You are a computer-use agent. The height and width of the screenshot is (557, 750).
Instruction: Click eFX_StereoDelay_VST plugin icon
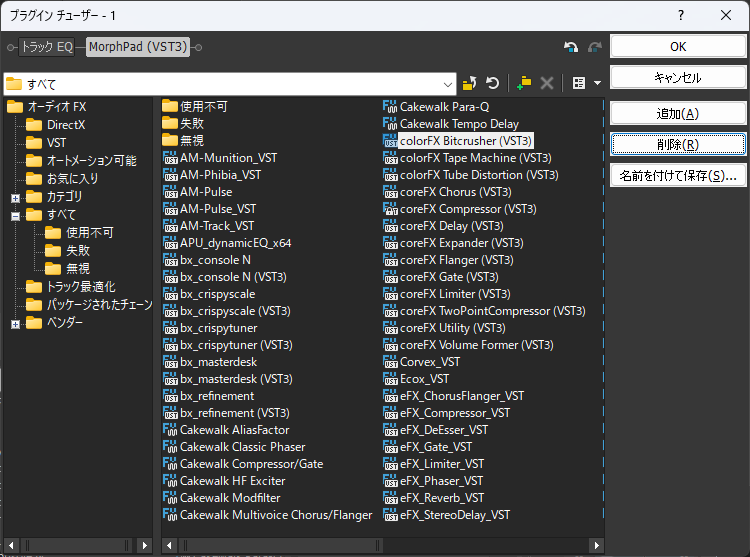(390, 515)
